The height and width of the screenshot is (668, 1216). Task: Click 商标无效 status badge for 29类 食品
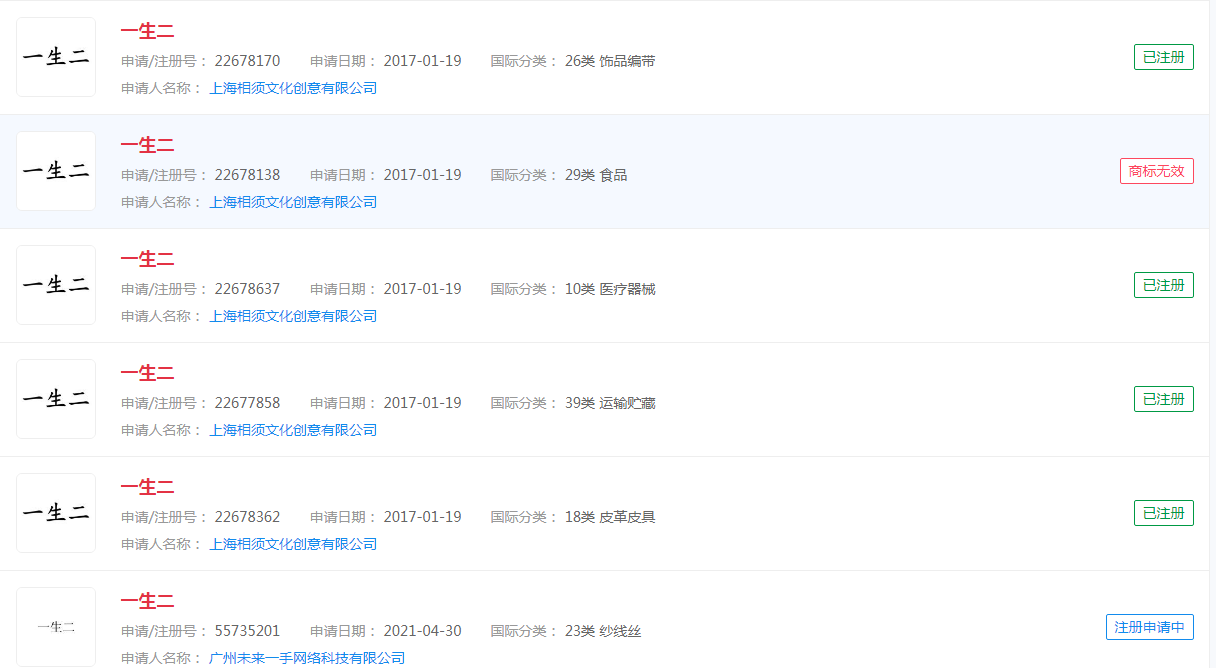click(x=1156, y=171)
